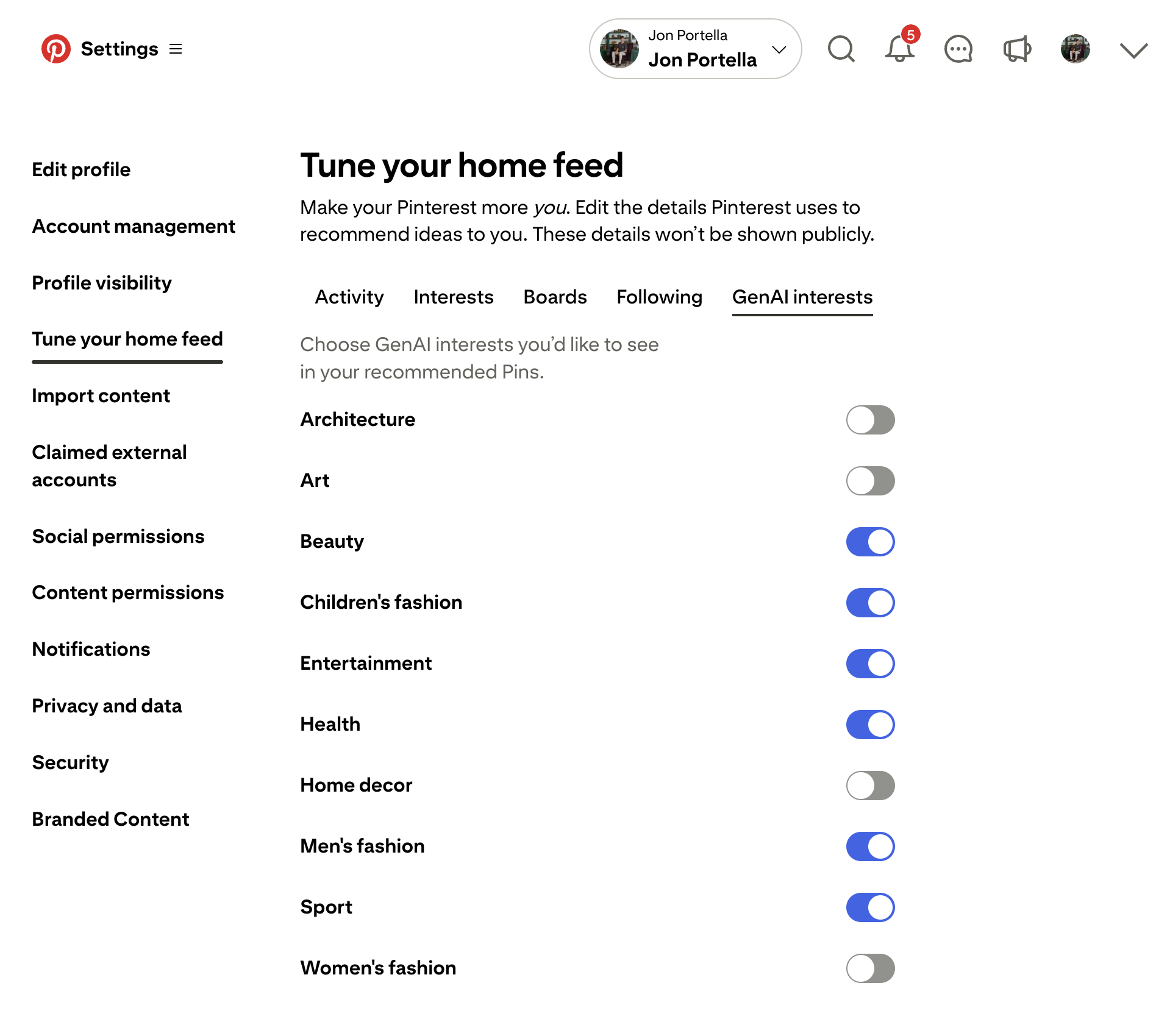1156x1036 pixels.
Task: Select the Boards tab
Action: (555, 297)
